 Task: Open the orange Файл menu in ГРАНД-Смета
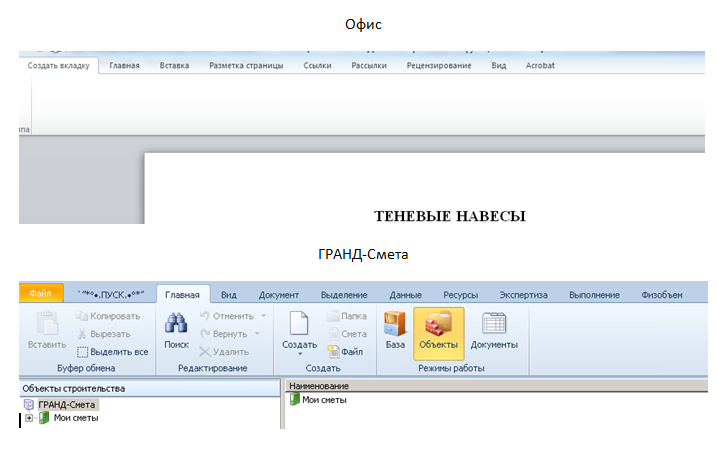[x=41, y=293]
